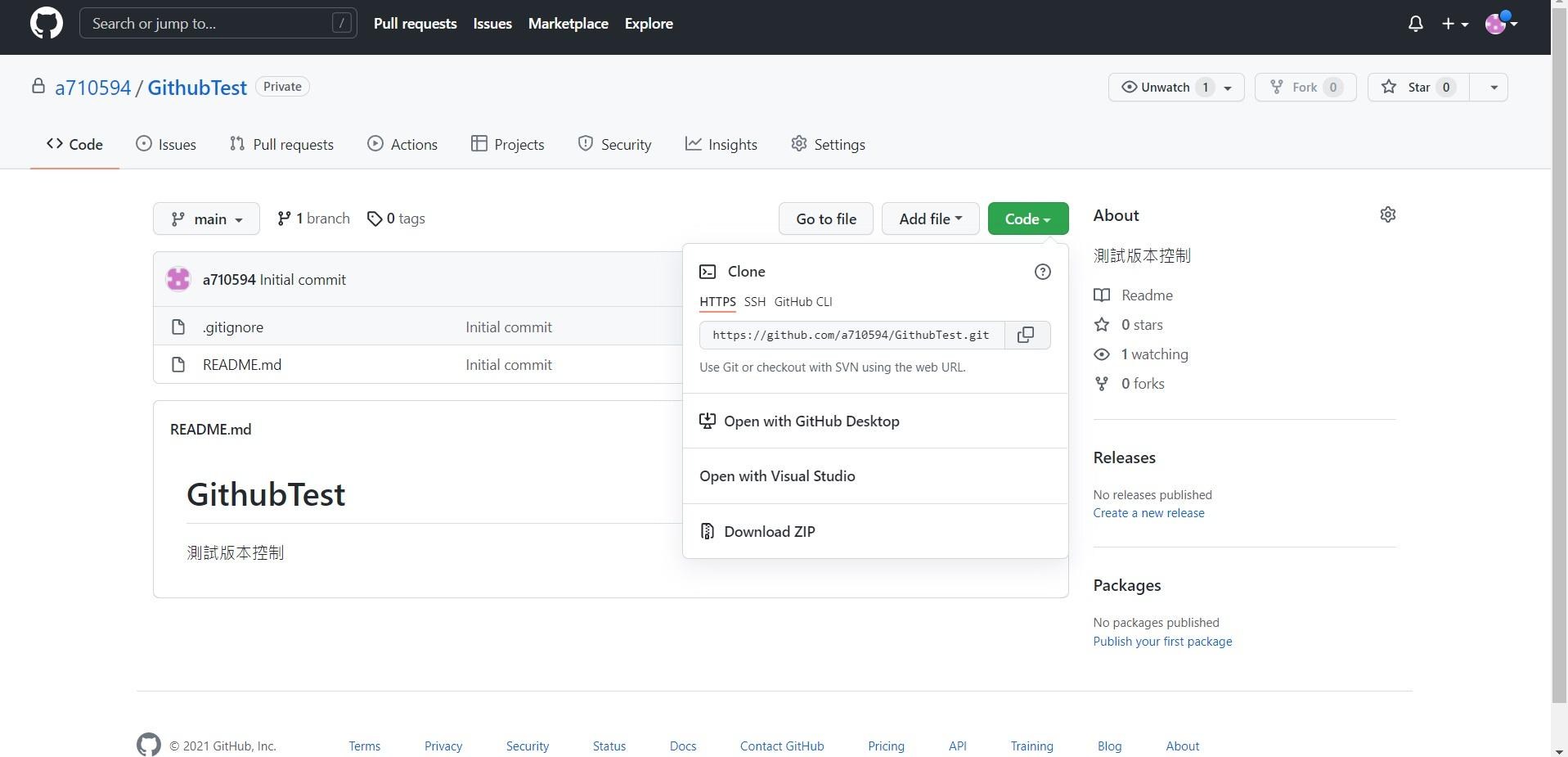Viewport: 1568px width, 757px height.
Task: View 1 branch list
Action: [313, 219]
